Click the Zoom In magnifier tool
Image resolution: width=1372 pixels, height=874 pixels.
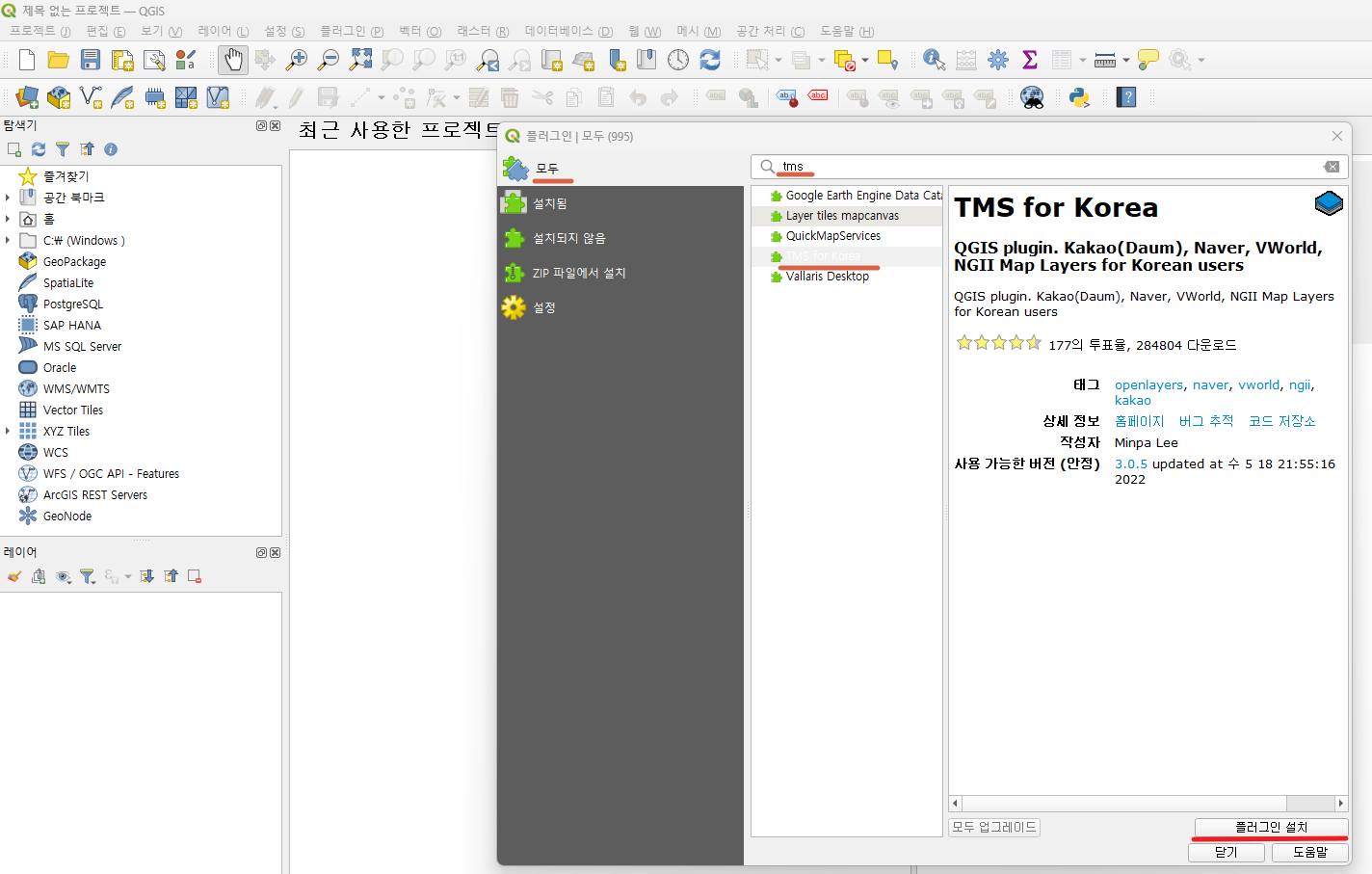297,60
